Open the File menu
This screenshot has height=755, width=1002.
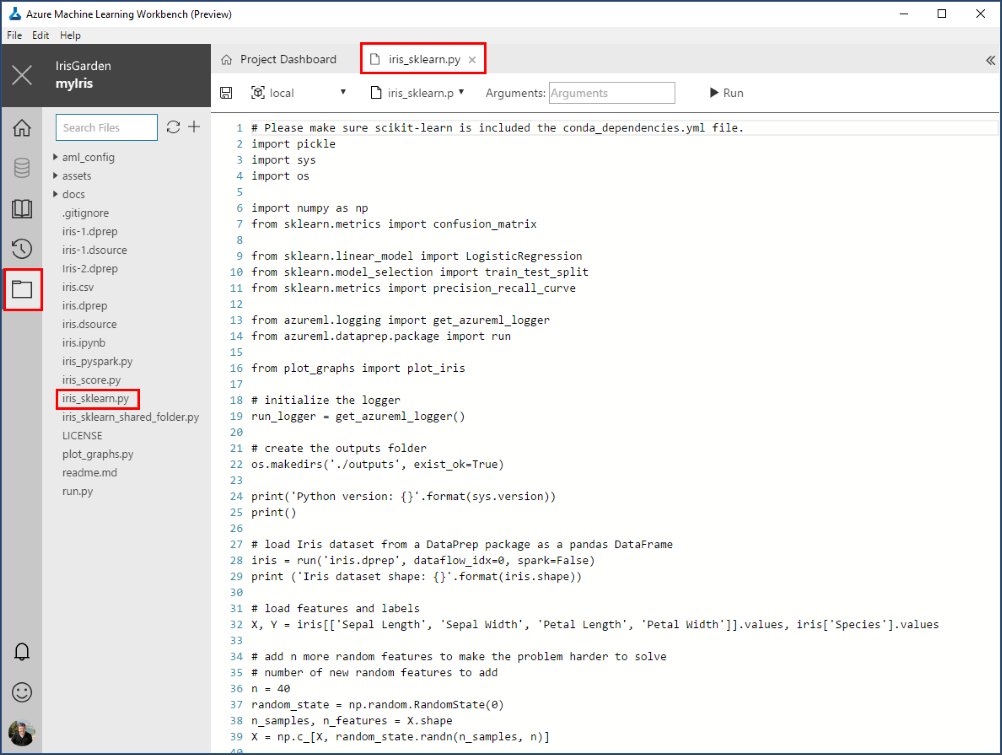click(14, 35)
